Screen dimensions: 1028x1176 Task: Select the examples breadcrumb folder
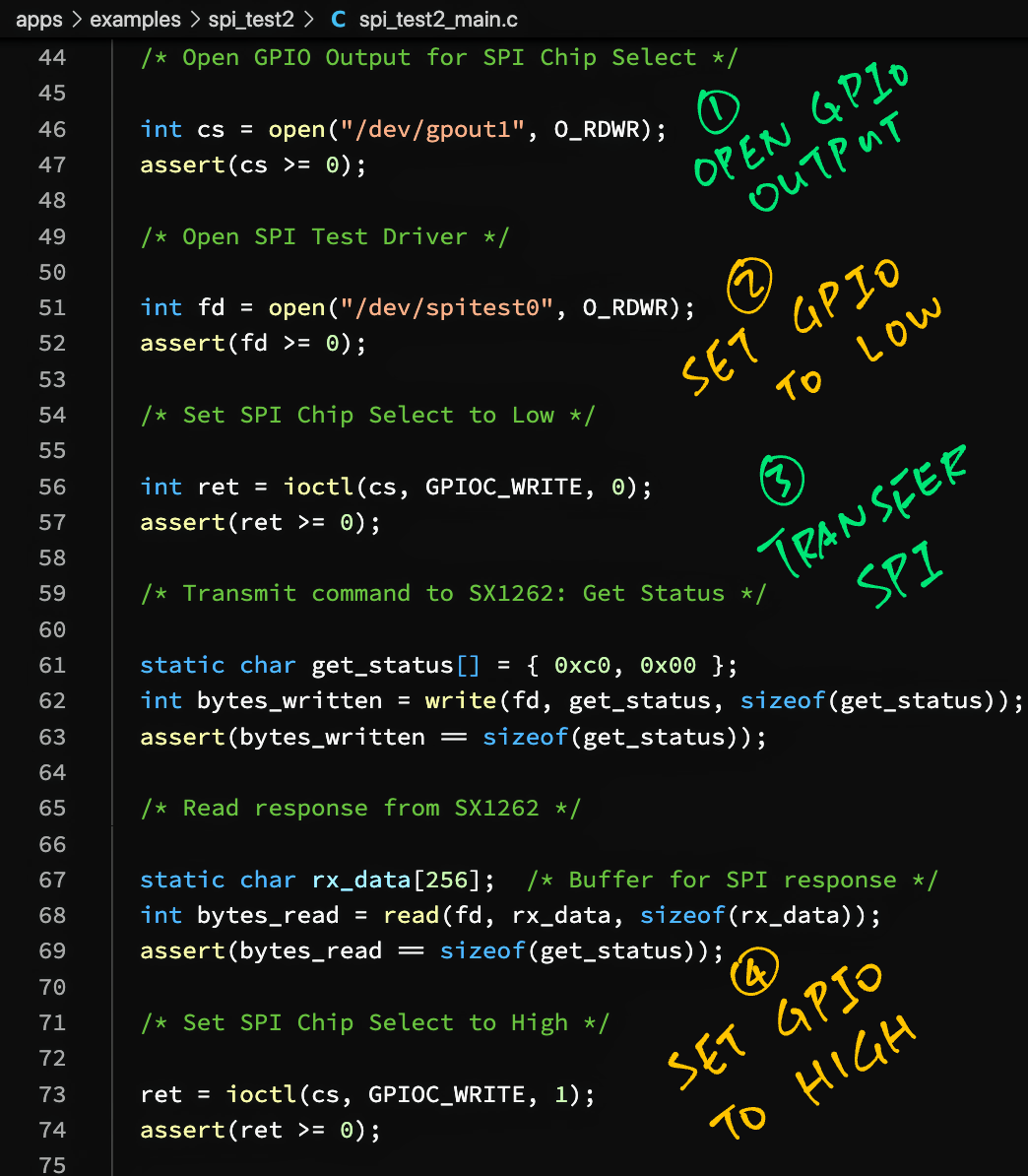[135, 20]
